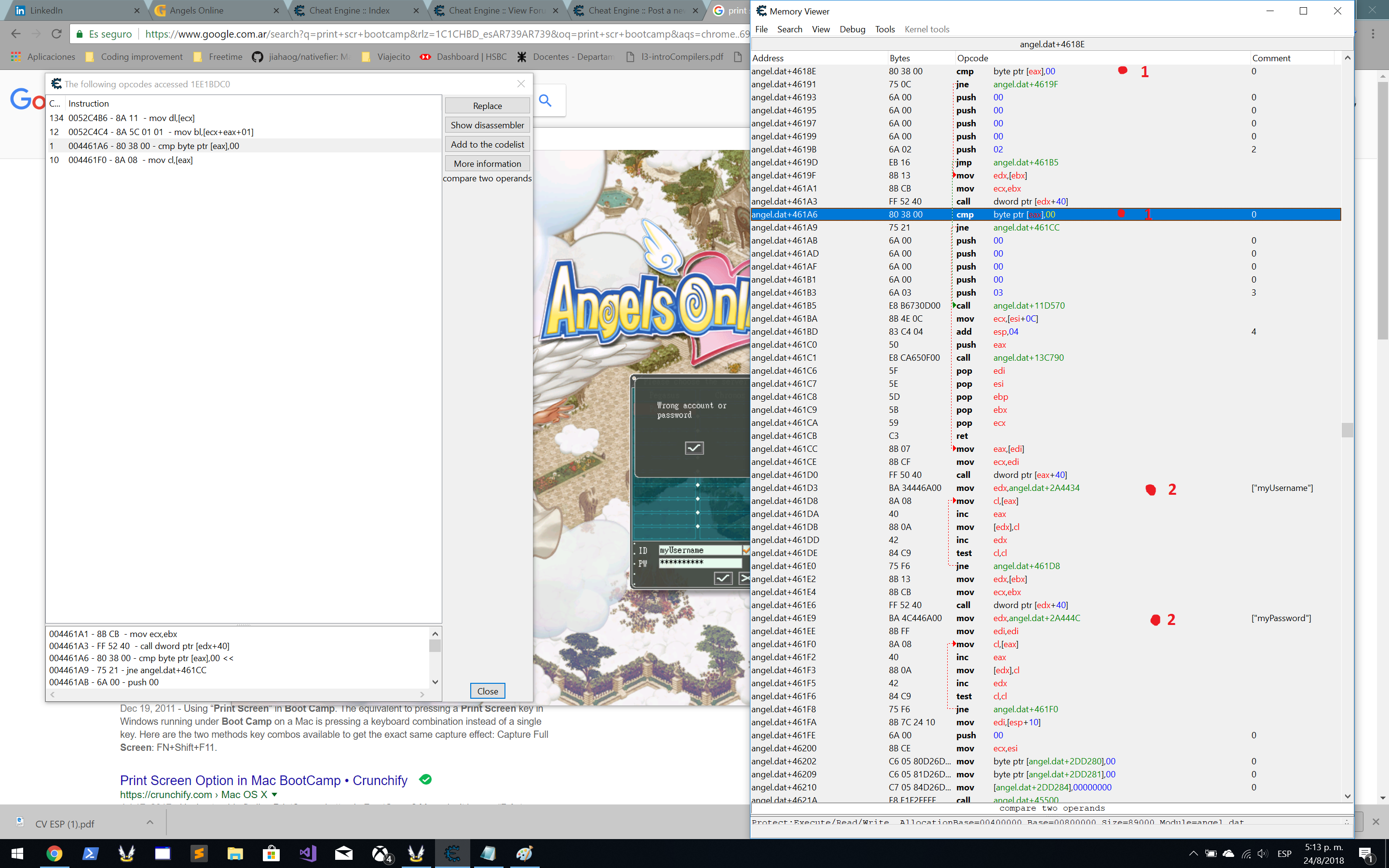Reload the Chrome page
The height and width of the screenshot is (868, 1389).
tap(56, 34)
